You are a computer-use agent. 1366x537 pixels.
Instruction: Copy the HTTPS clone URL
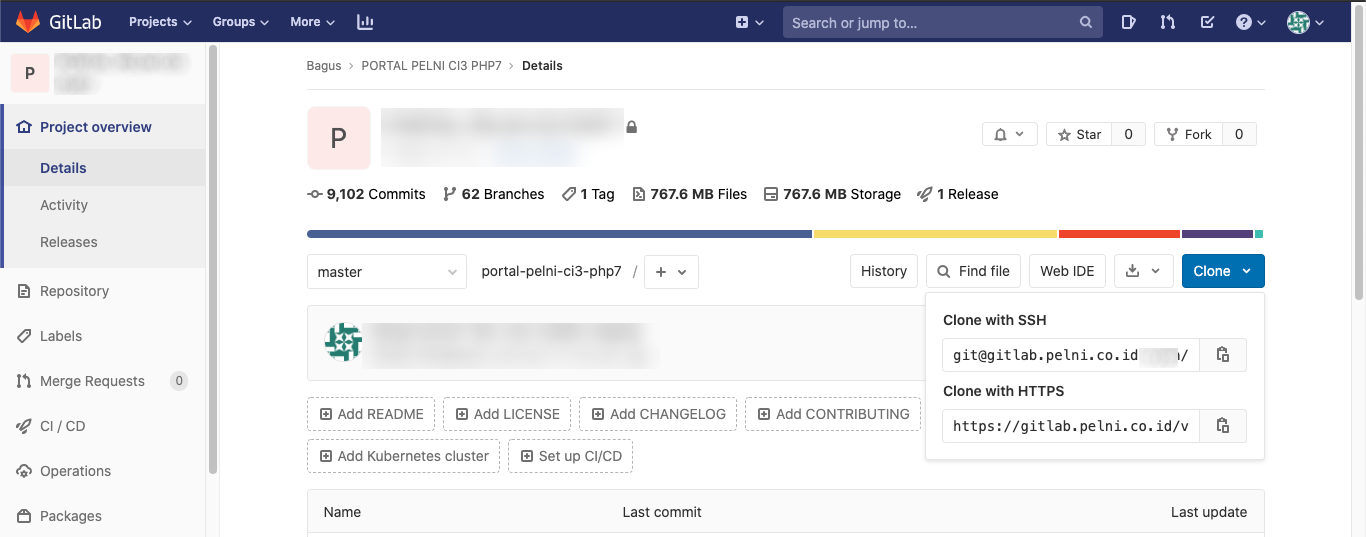coord(1222,426)
